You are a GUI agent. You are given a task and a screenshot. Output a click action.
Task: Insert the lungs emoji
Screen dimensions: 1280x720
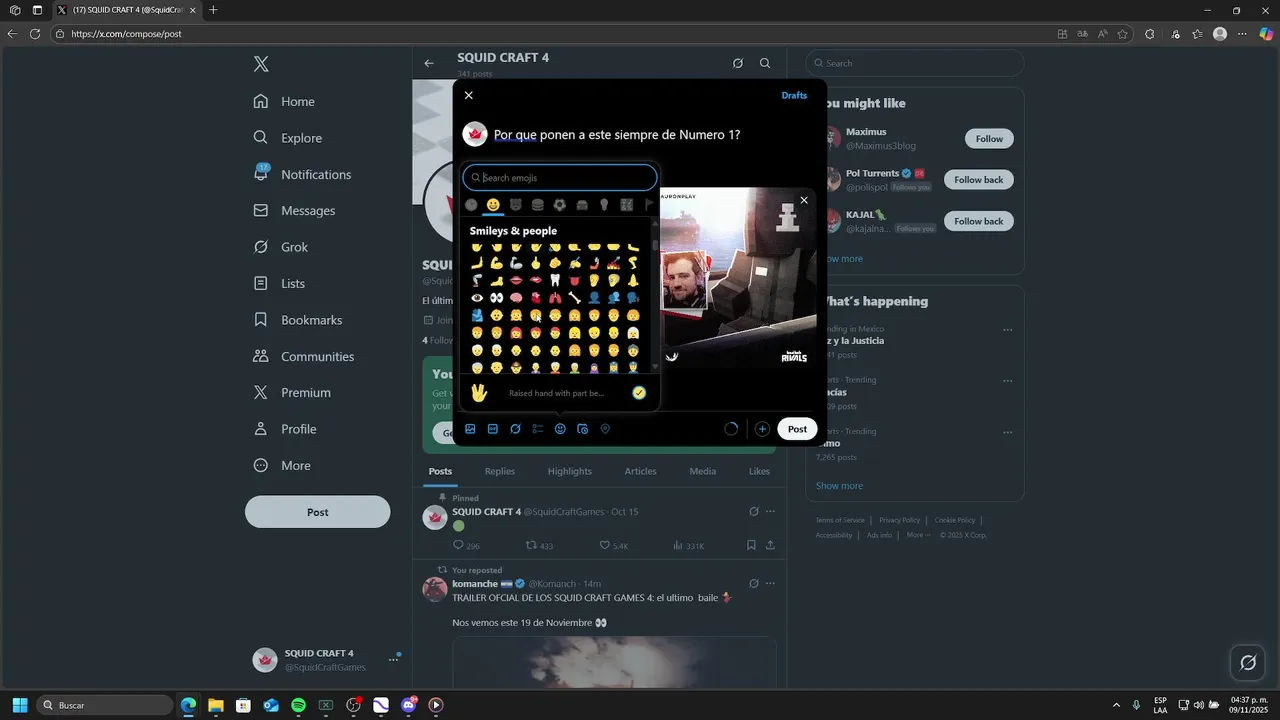[x=555, y=298]
